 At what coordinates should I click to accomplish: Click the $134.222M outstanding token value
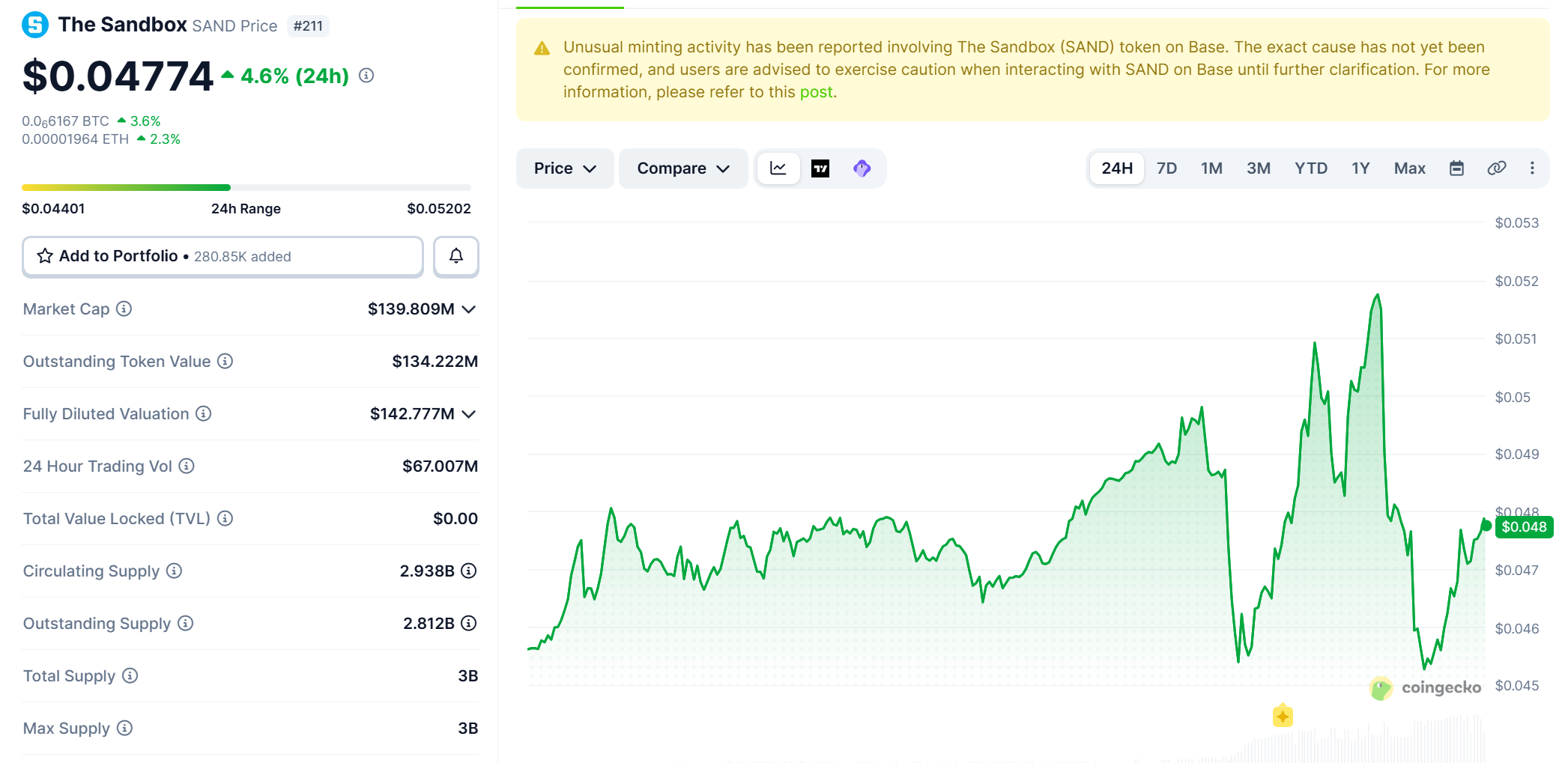pos(435,362)
